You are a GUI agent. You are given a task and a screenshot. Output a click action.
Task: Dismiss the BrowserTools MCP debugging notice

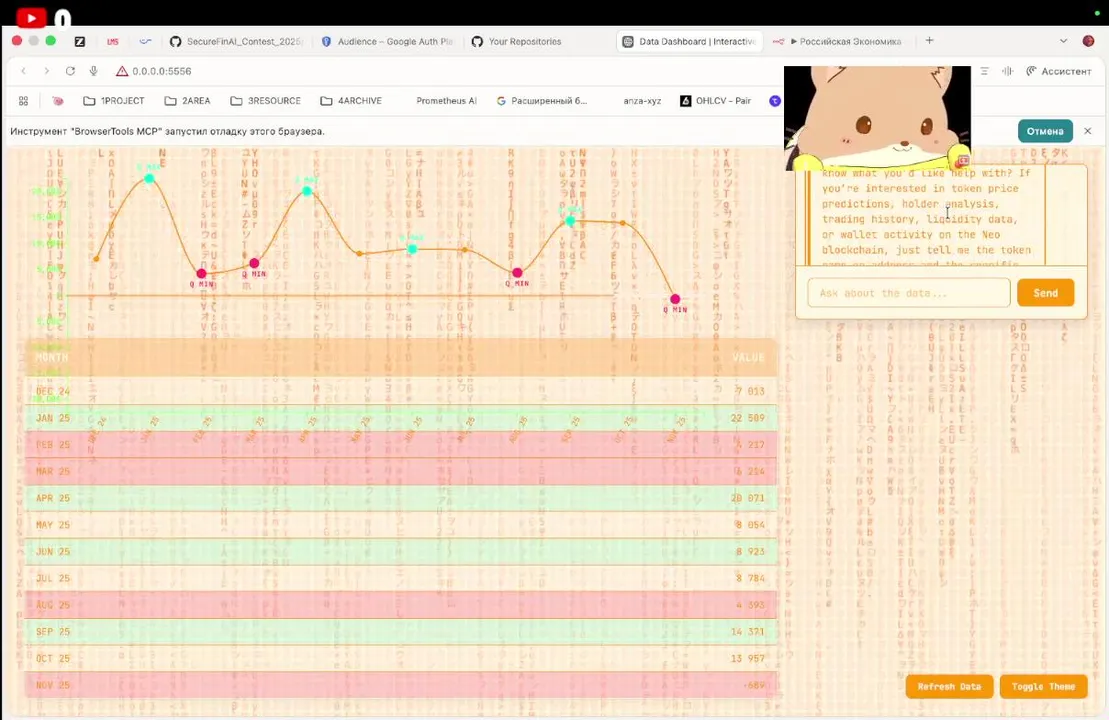click(1088, 131)
